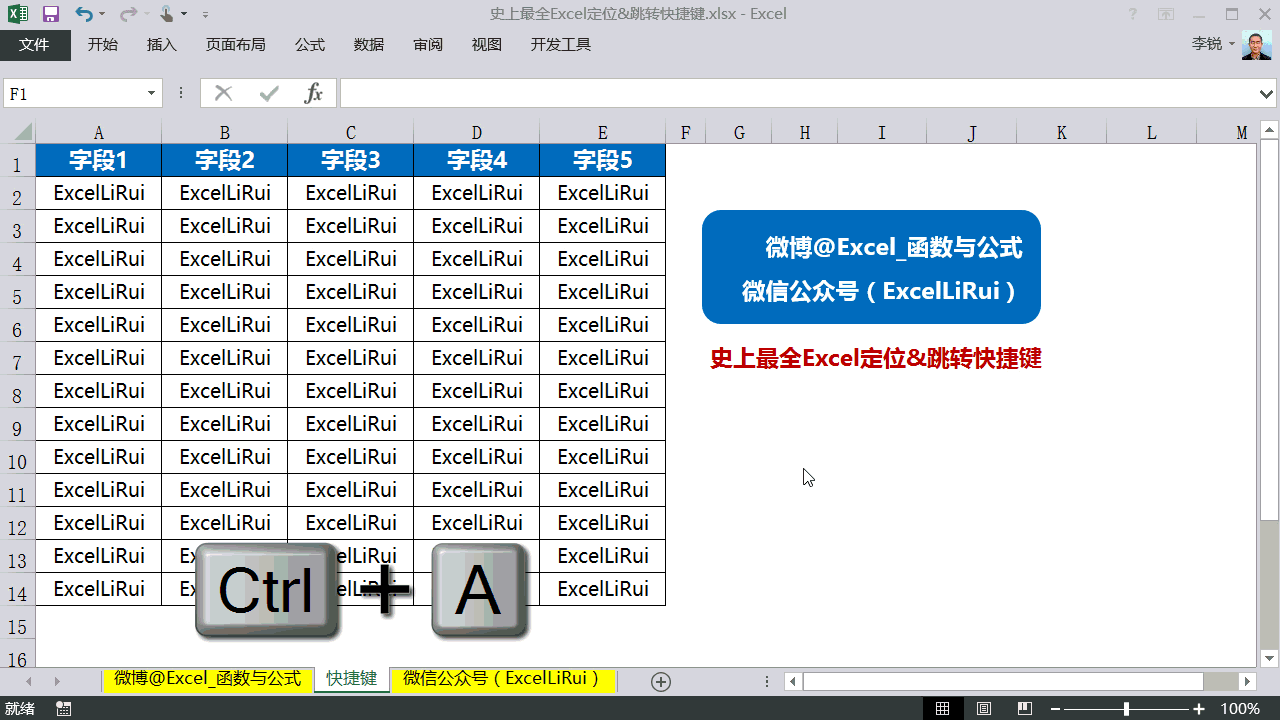Click the Help question mark icon

1132,14
